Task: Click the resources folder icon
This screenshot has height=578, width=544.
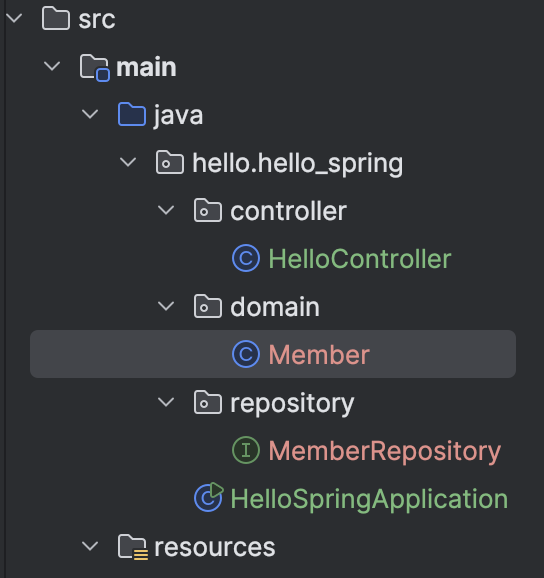Action: [133, 547]
